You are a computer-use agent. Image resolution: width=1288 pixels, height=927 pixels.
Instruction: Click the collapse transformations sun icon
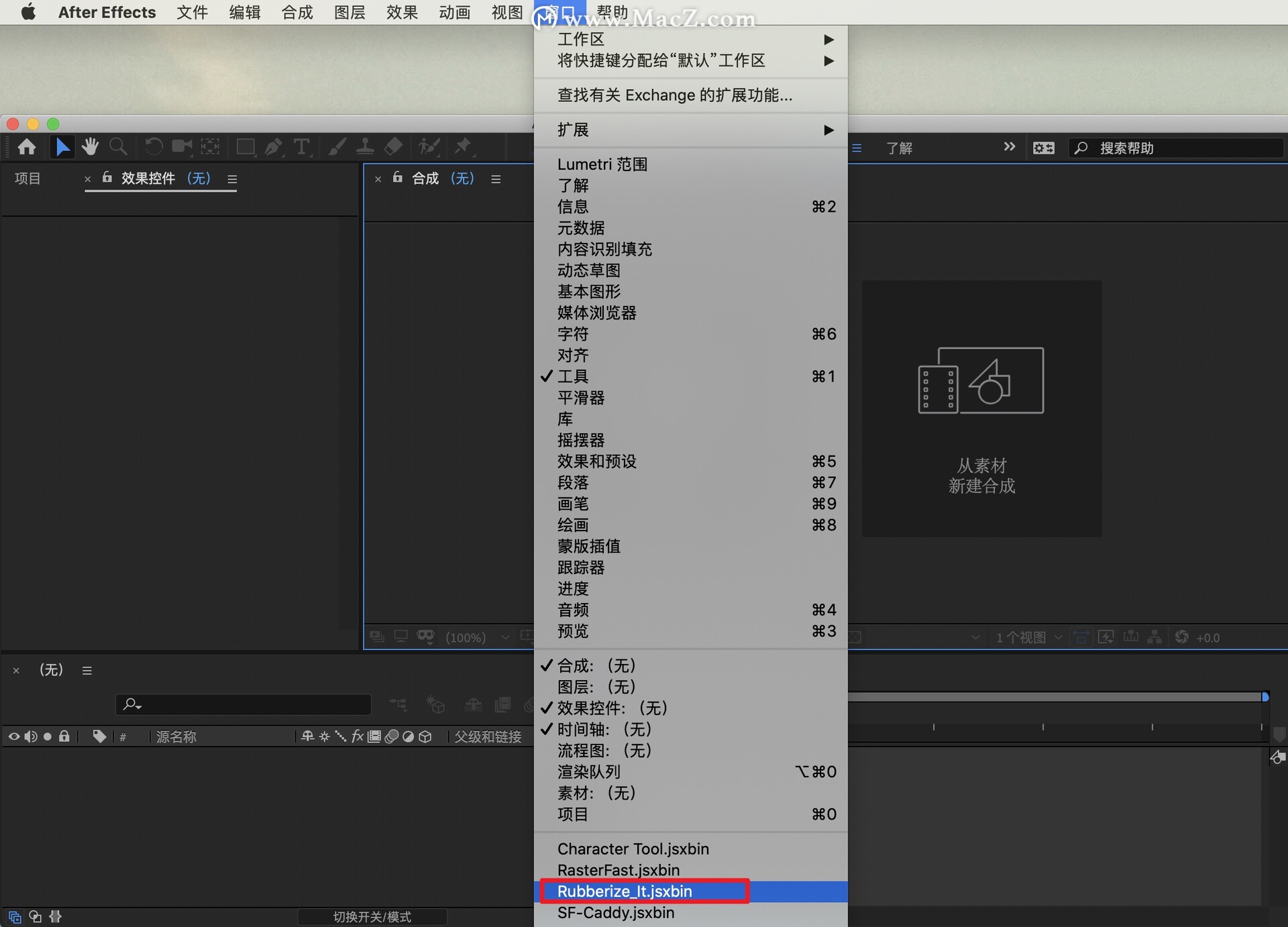325,737
